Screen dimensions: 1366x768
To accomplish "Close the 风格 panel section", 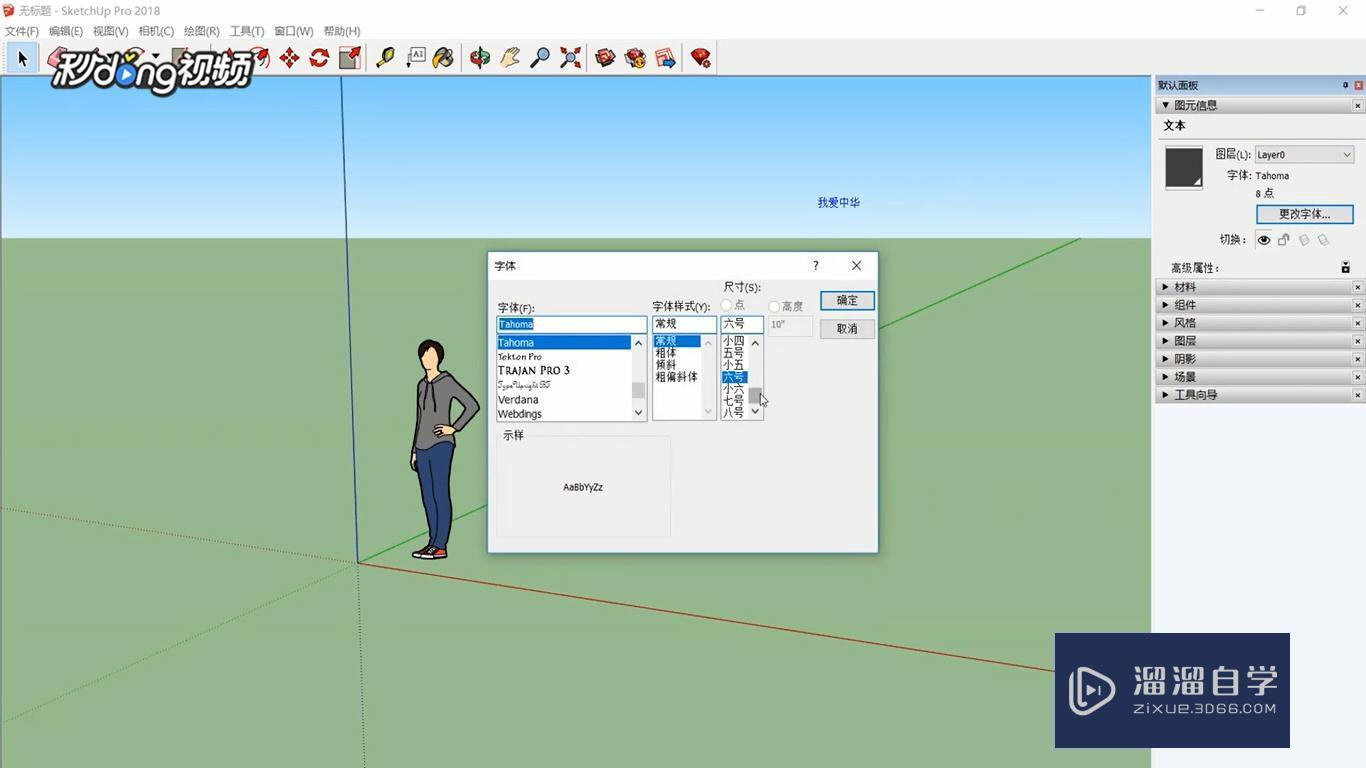I will [x=1357, y=323].
